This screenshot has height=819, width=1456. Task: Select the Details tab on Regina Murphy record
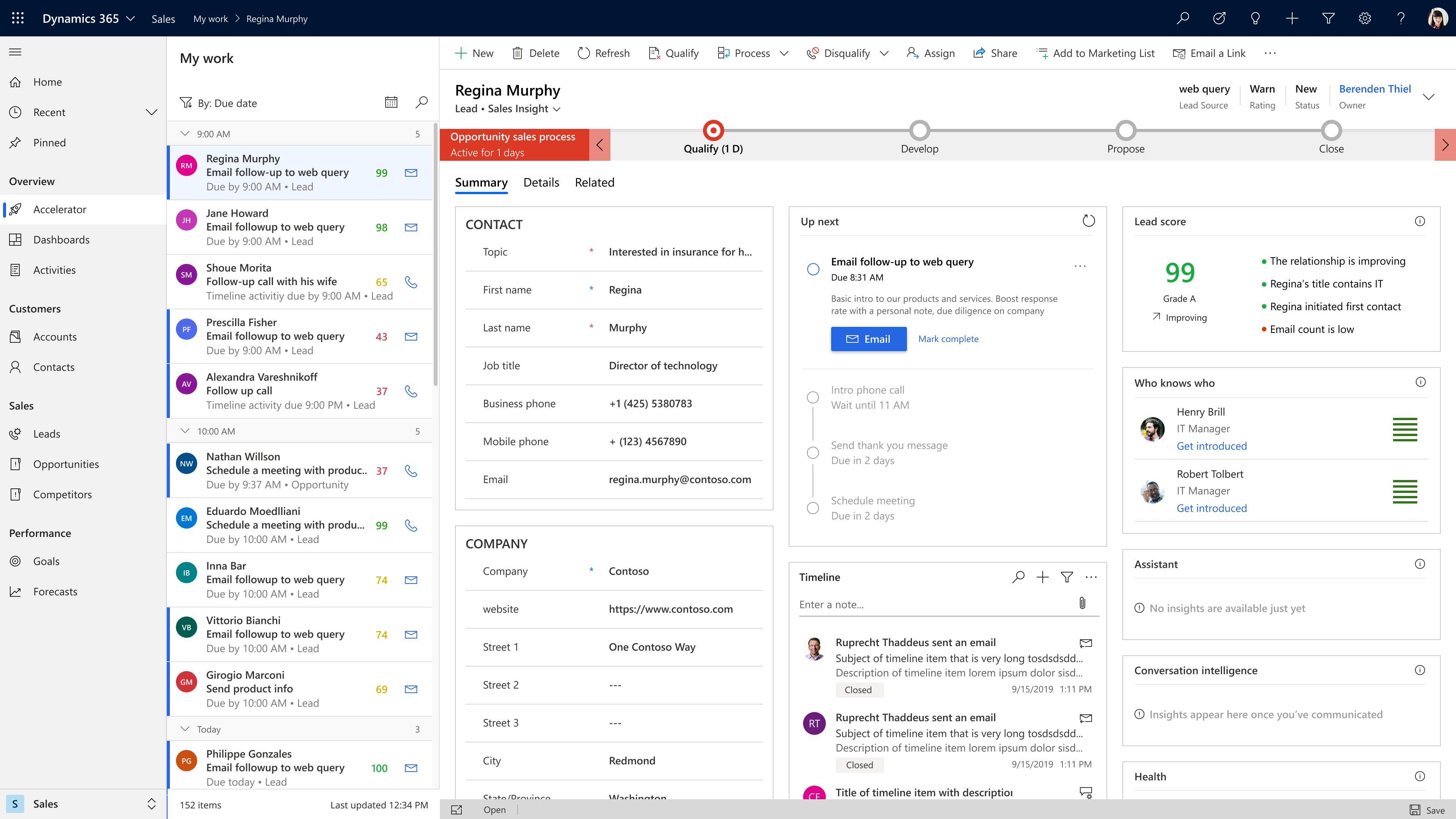(x=541, y=182)
